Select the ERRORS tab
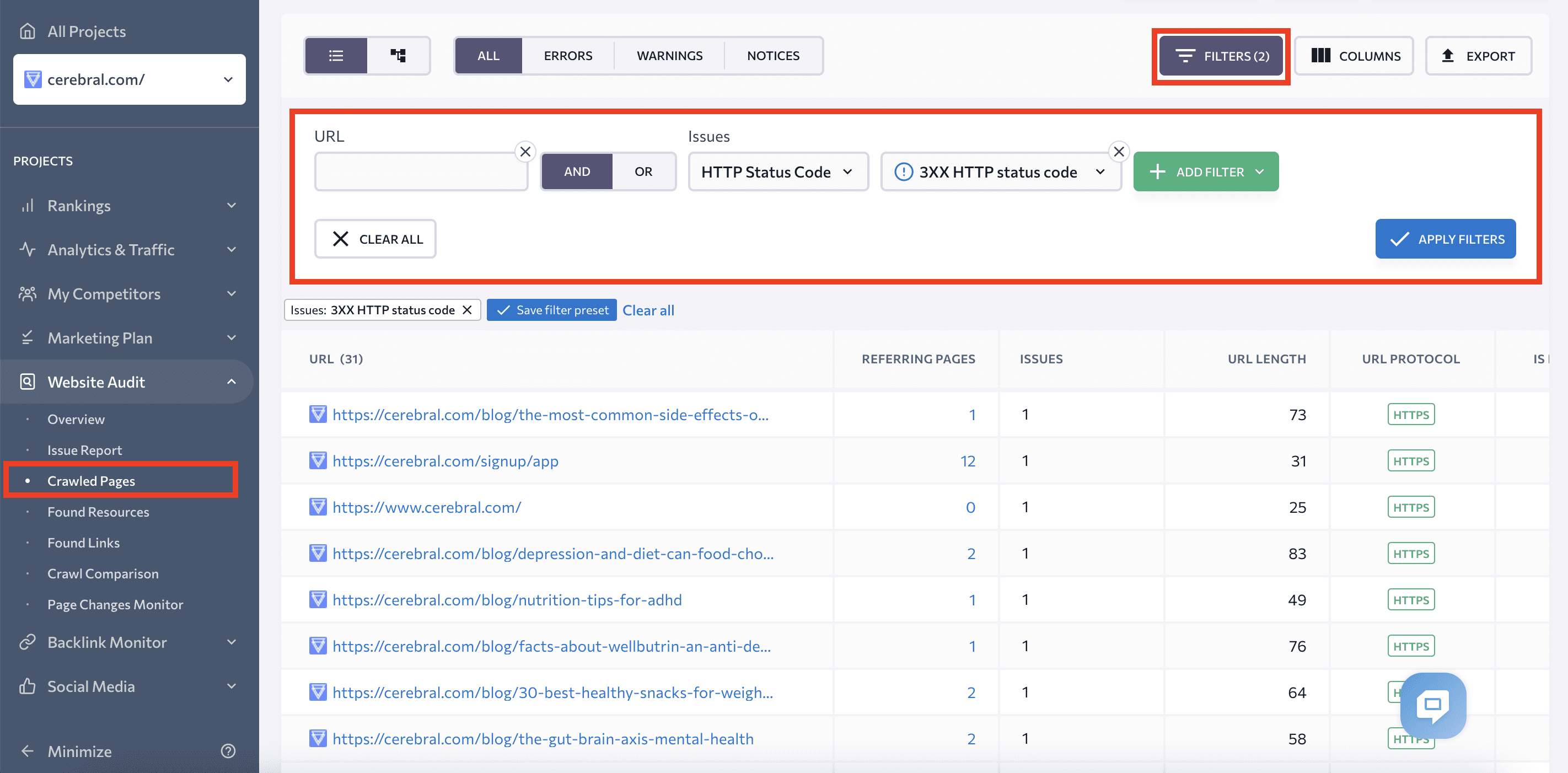Screen dimensions: 1568x773 [x=568, y=55]
